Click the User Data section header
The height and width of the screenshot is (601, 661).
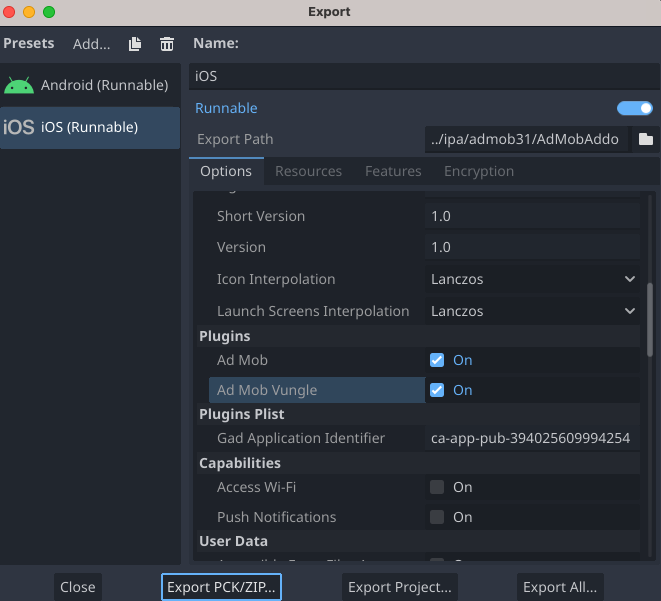click(418, 541)
